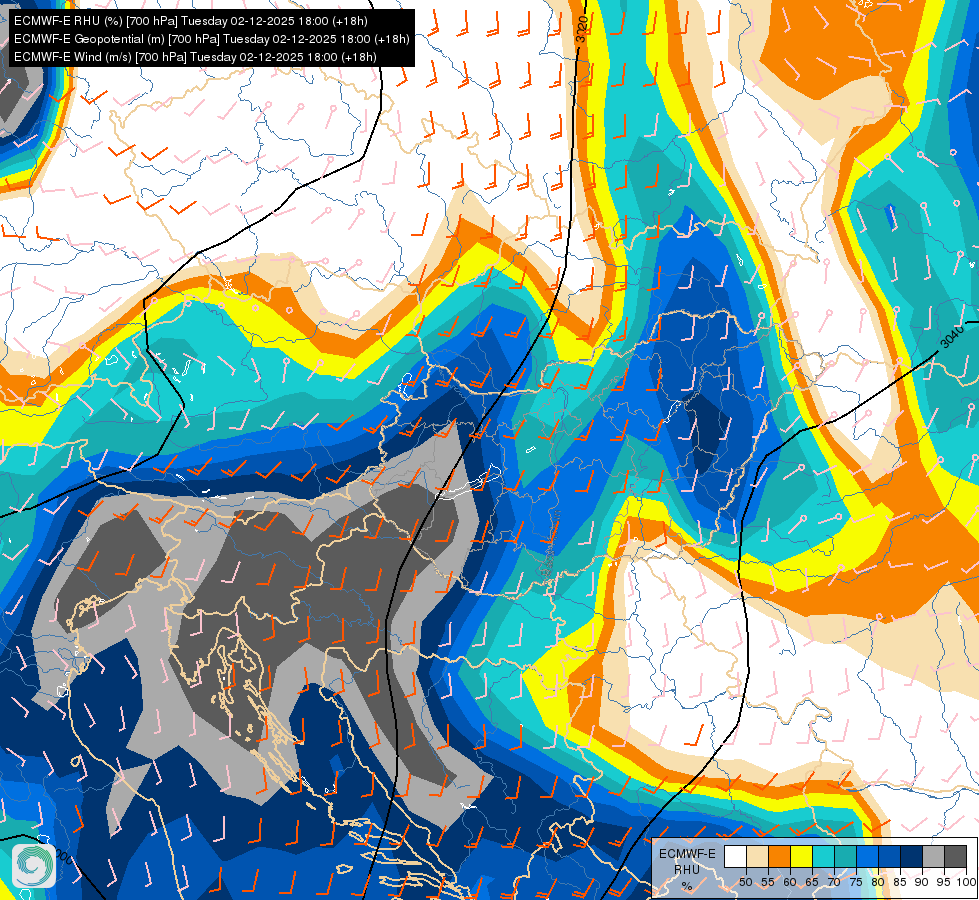The width and height of the screenshot is (979, 900).
Task: Click the 'ECMWF-E Geopotential (m)' title line
Action: (x=212, y=39)
